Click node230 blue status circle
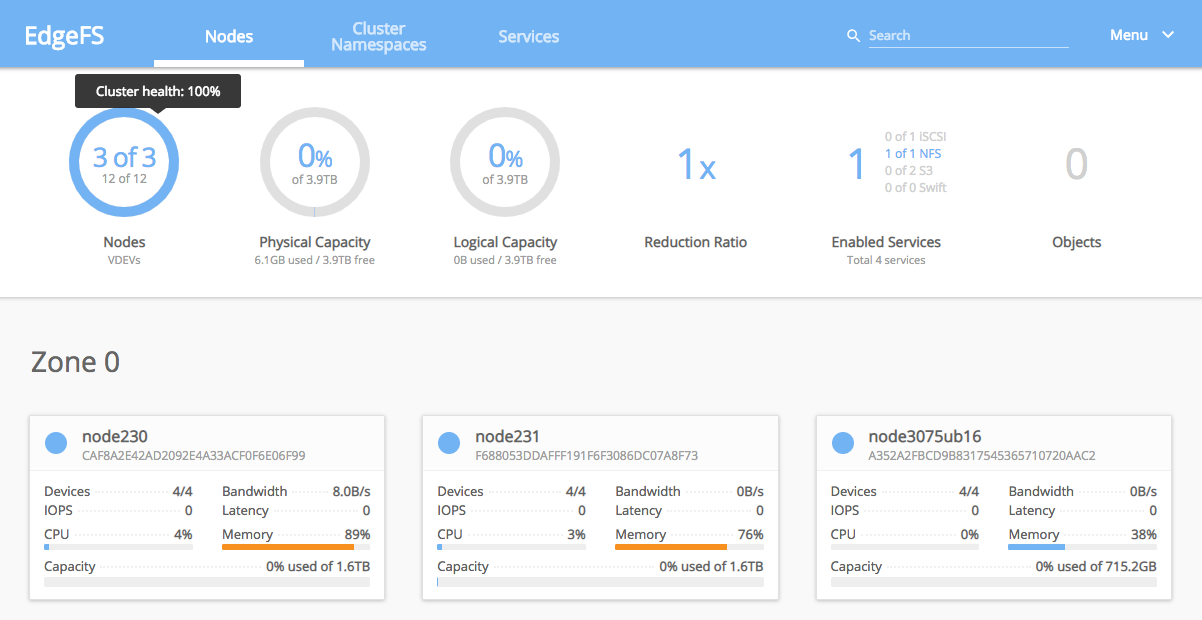The image size is (1202, 620). 56,442
